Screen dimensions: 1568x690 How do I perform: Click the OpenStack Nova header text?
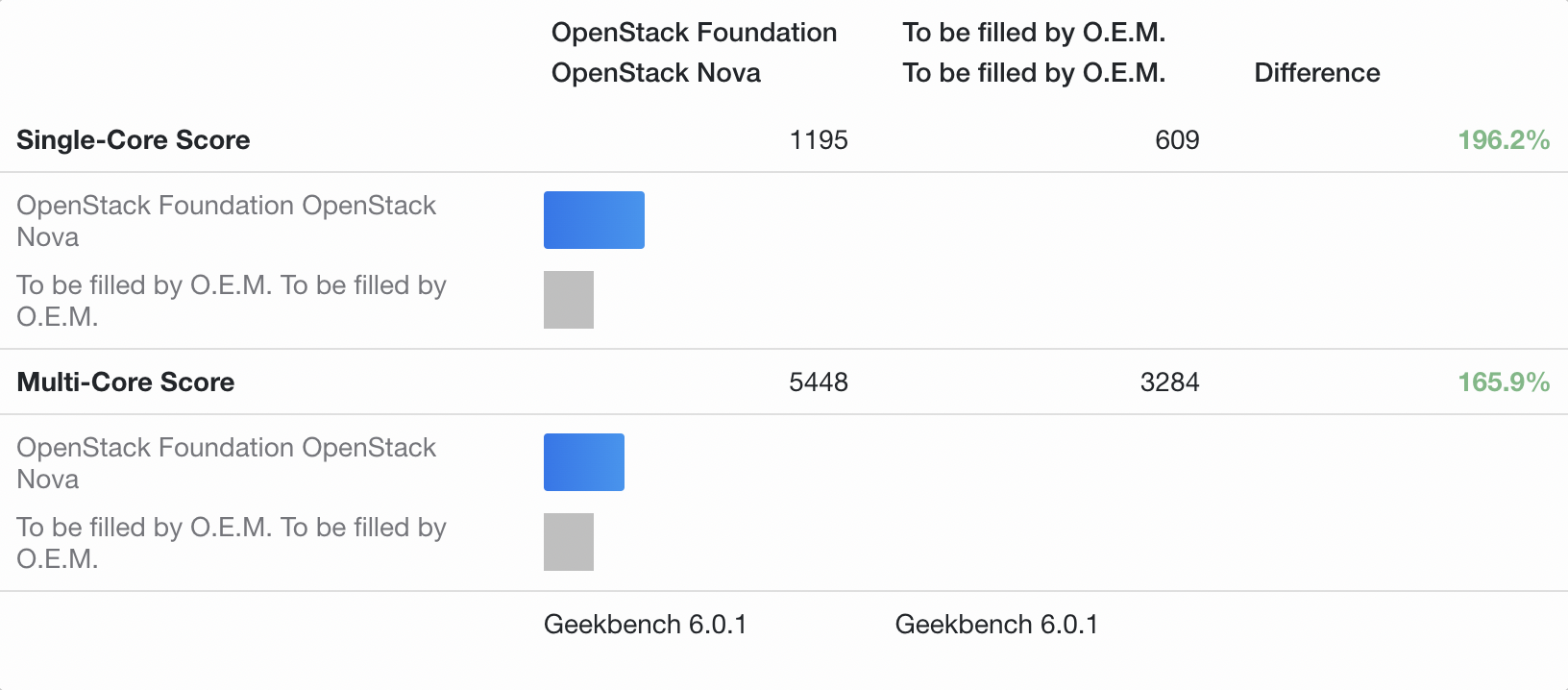[656, 73]
